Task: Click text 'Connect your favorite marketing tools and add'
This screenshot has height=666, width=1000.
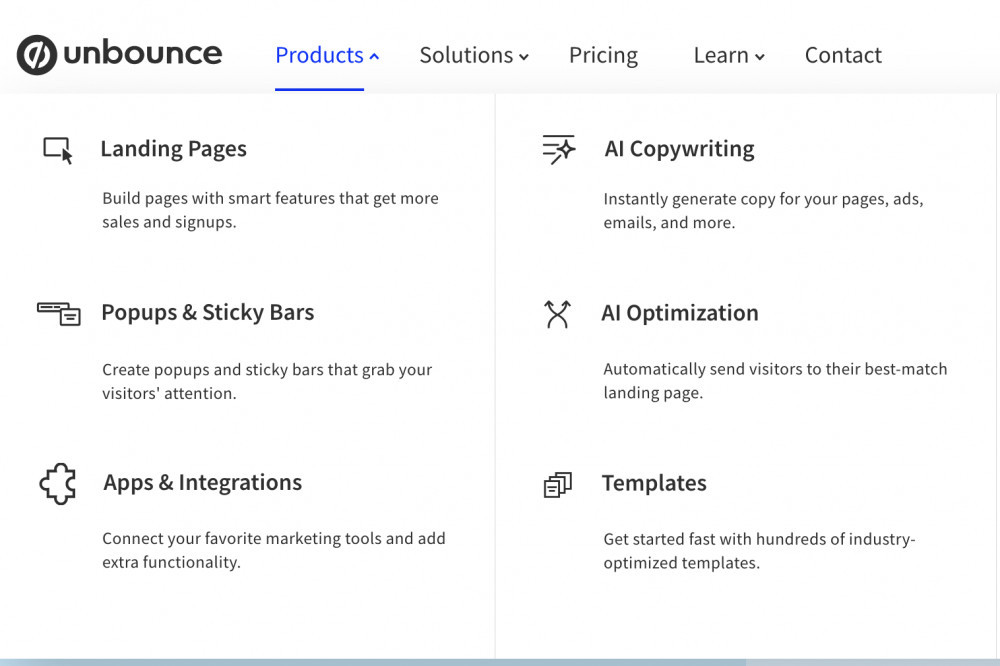Action: point(274,539)
